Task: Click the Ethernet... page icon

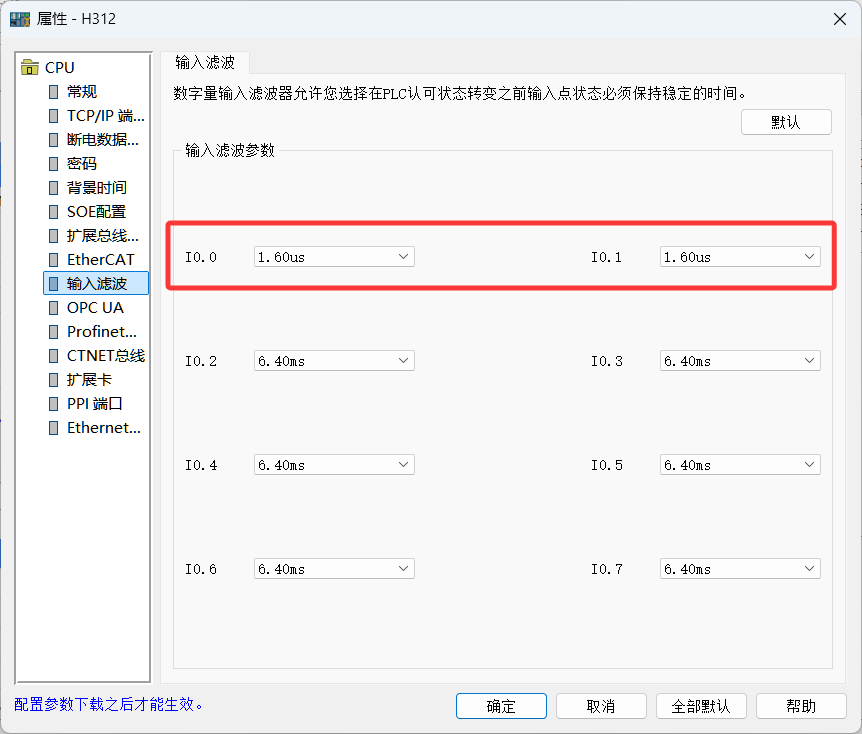Action: (53, 428)
